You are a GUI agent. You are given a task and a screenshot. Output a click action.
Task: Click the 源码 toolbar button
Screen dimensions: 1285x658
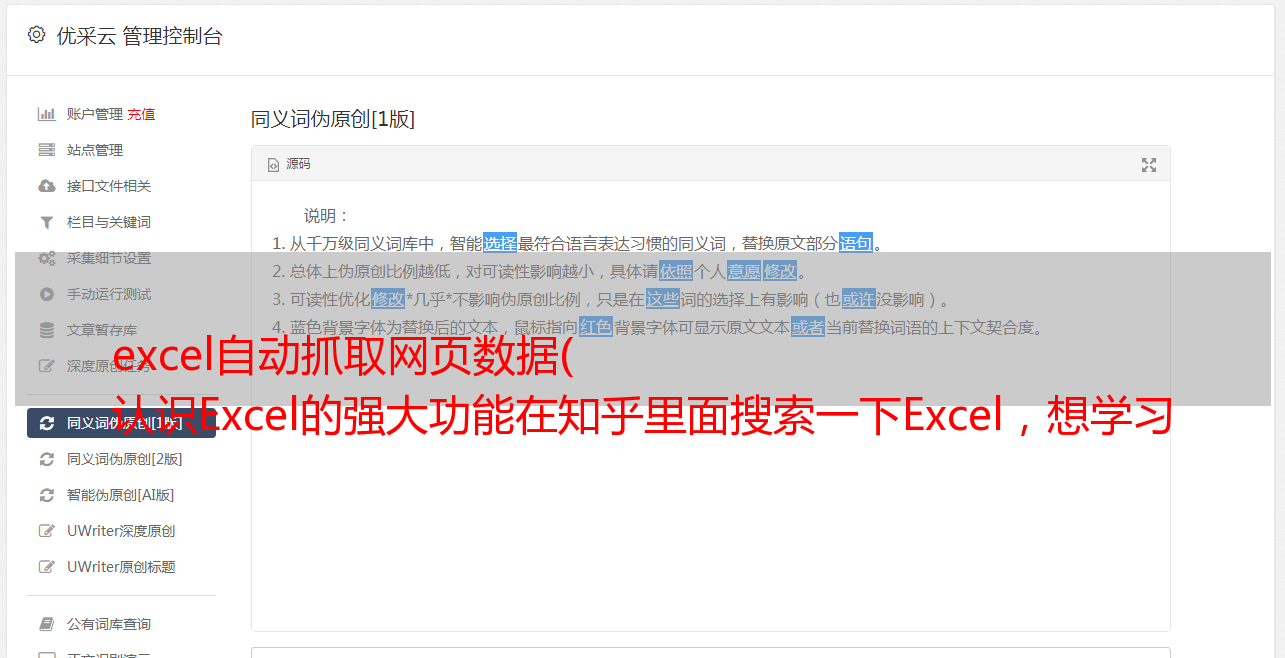[289, 164]
